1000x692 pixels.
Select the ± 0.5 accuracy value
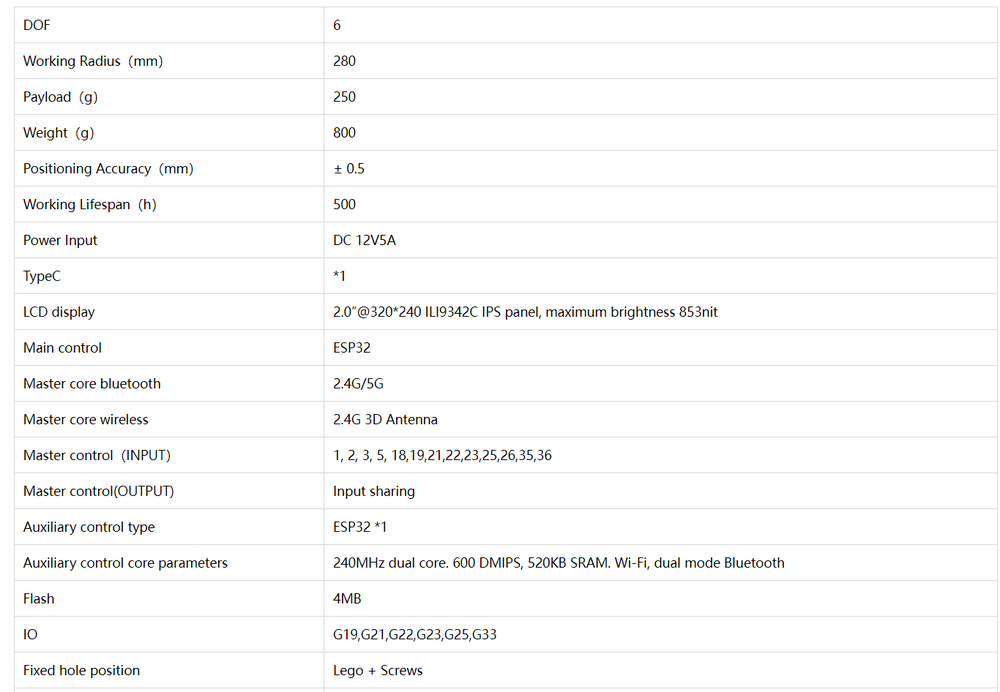tap(349, 169)
